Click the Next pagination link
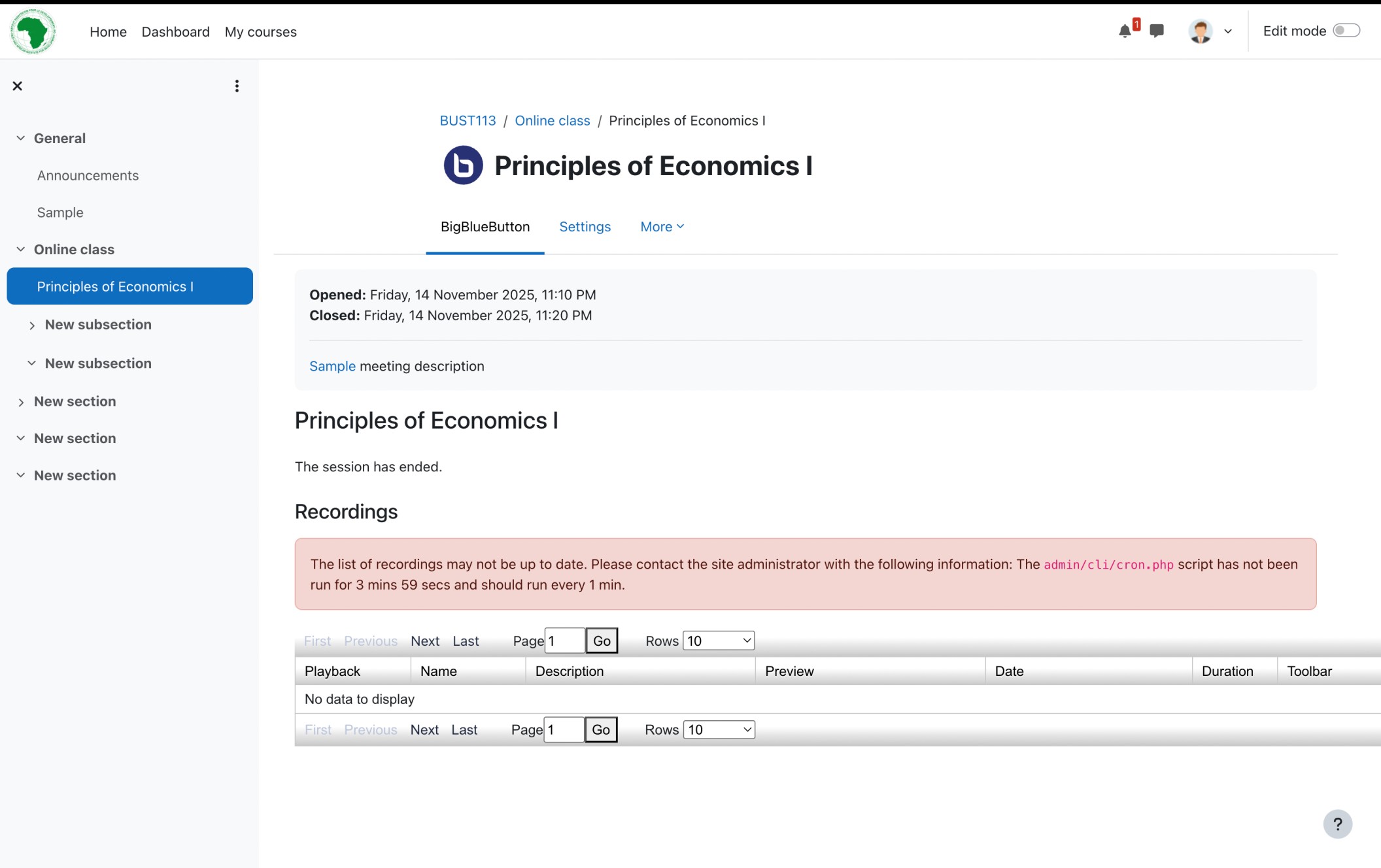The width and height of the screenshot is (1381, 868). click(424, 641)
